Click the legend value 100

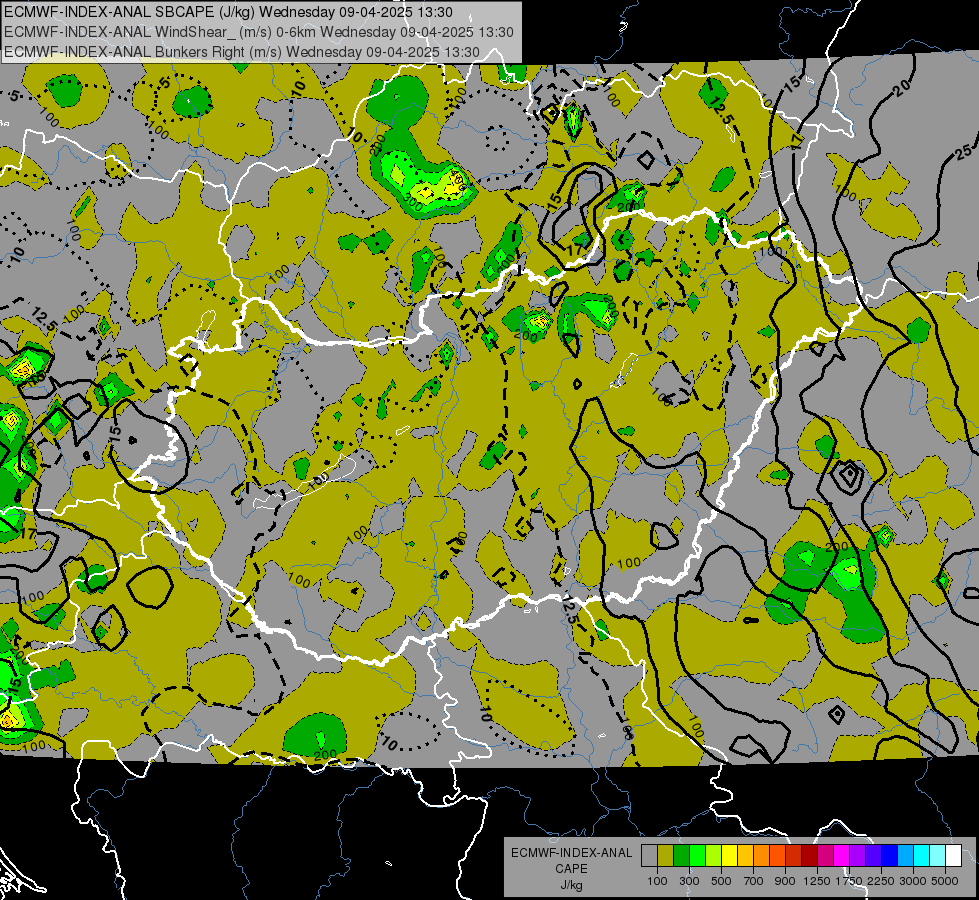(x=657, y=881)
